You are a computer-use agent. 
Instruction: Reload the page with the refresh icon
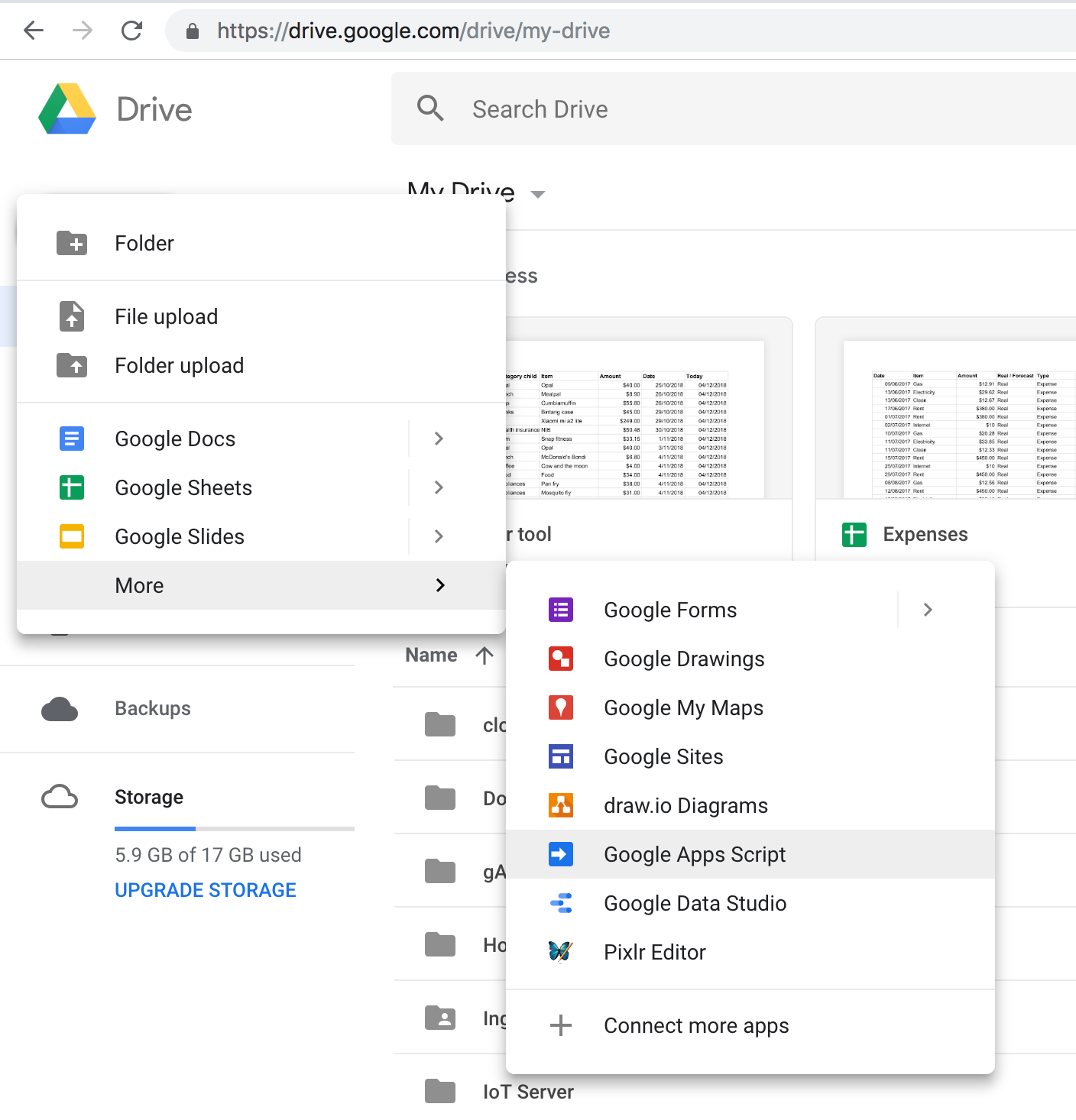click(131, 31)
